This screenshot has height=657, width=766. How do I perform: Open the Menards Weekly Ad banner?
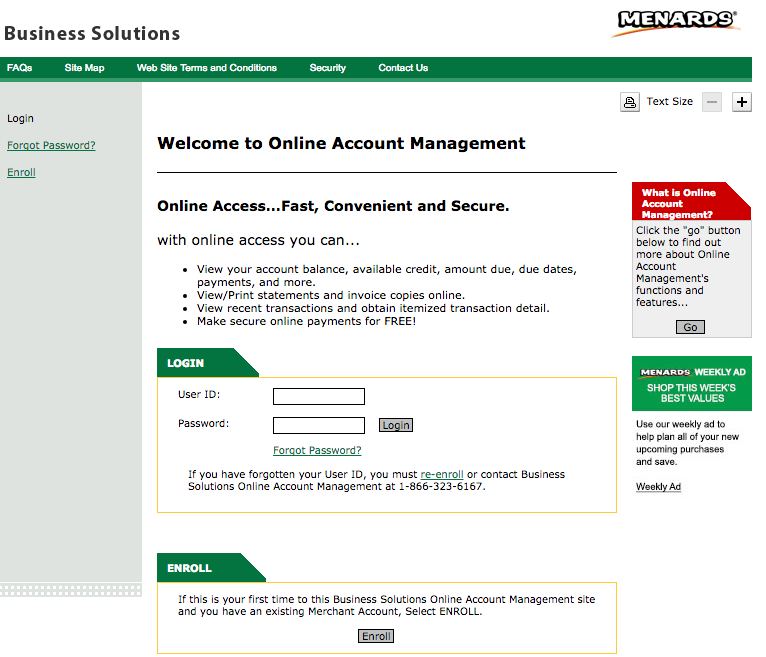tap(692, 383)
